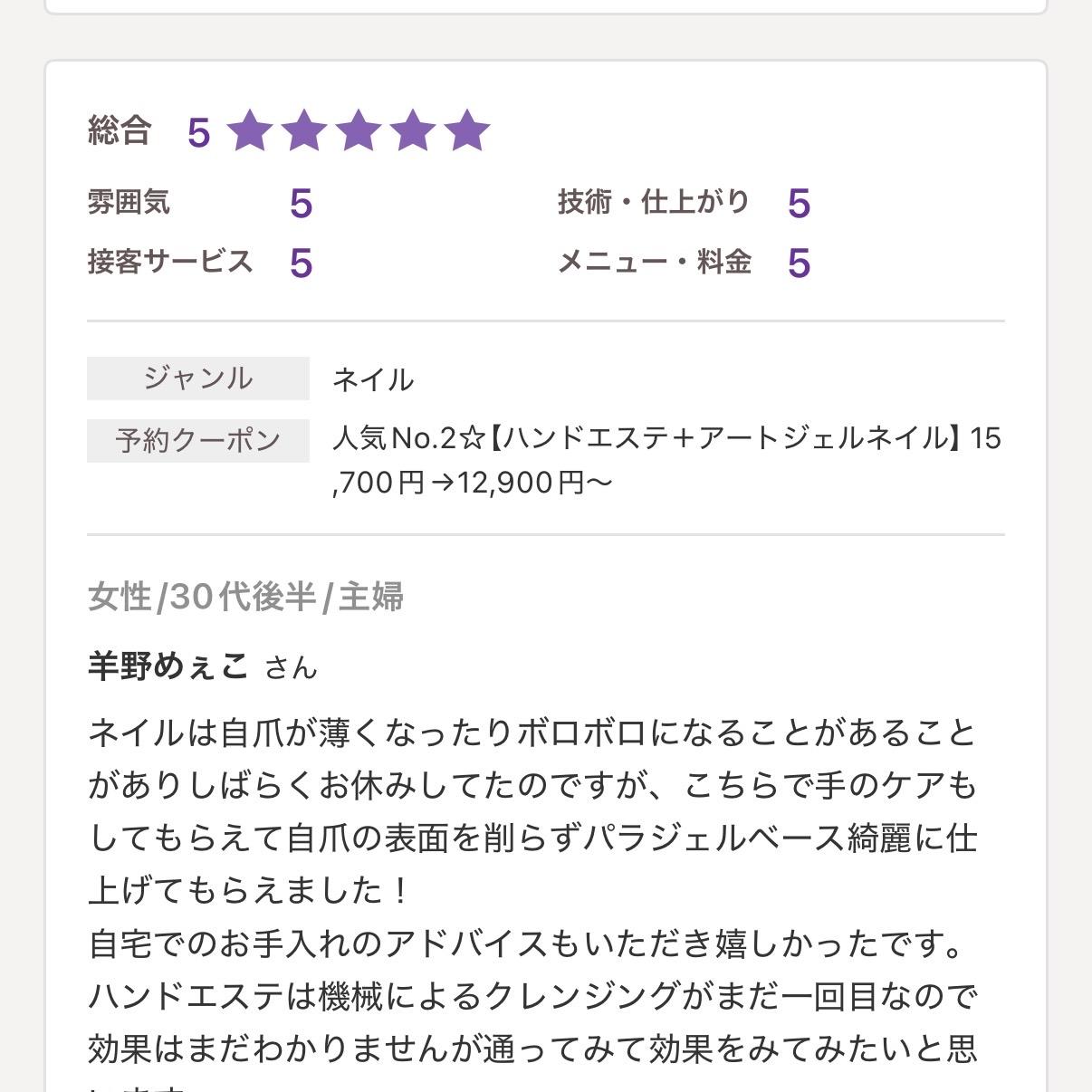Select the 雰囲気 rating label
The width and height of the screenshot is (1092, 1092).
coord(129,202)
